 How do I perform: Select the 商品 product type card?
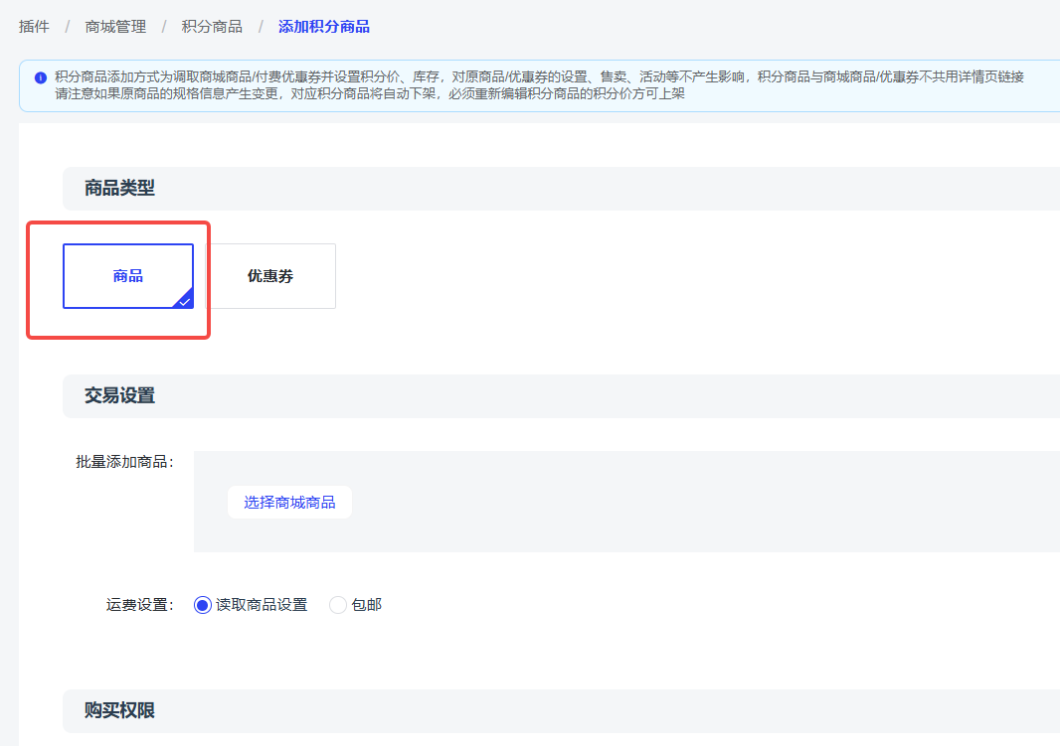[128, 276]
